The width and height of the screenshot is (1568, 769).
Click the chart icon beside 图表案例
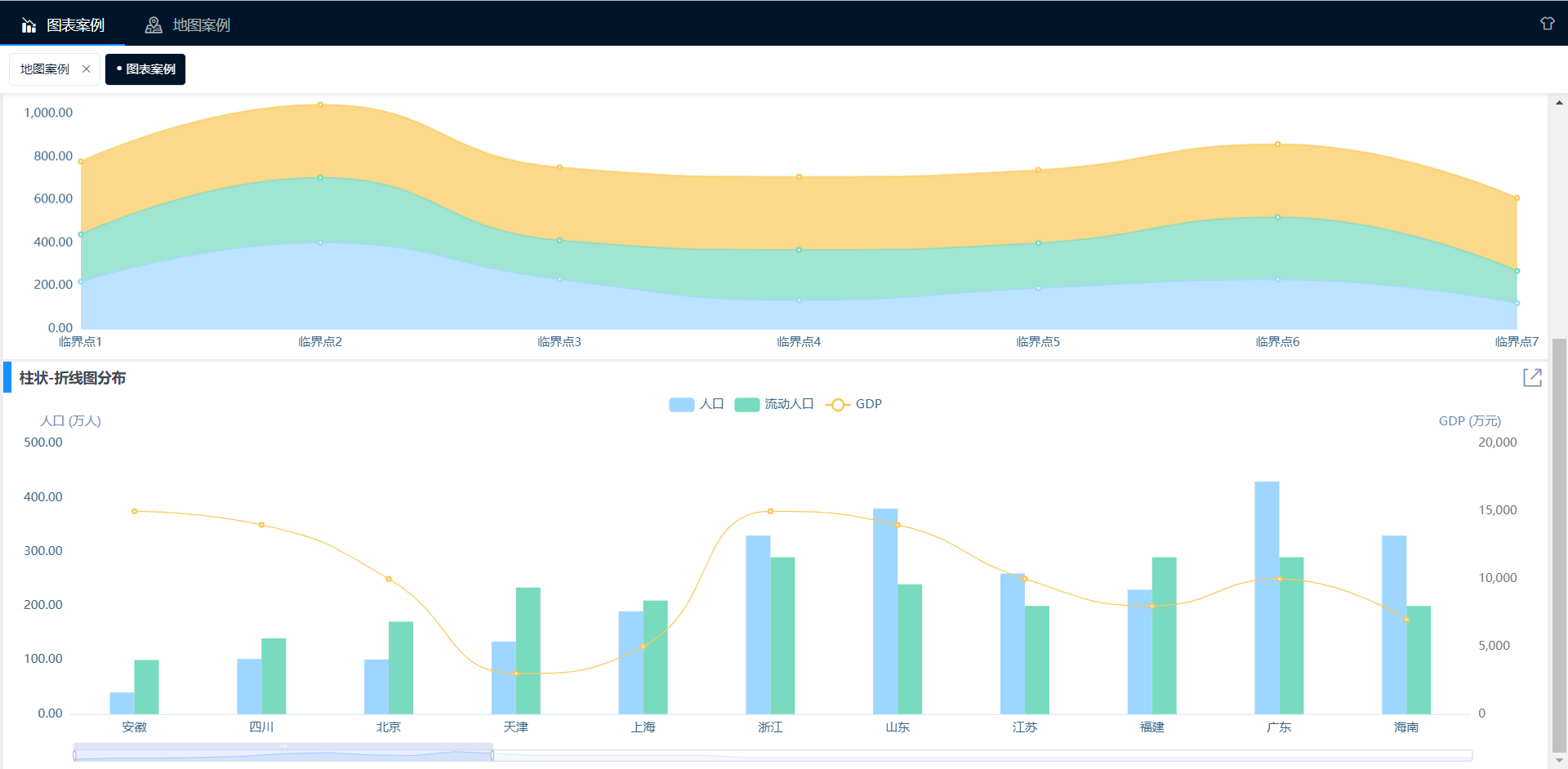[x=29, y=25]
